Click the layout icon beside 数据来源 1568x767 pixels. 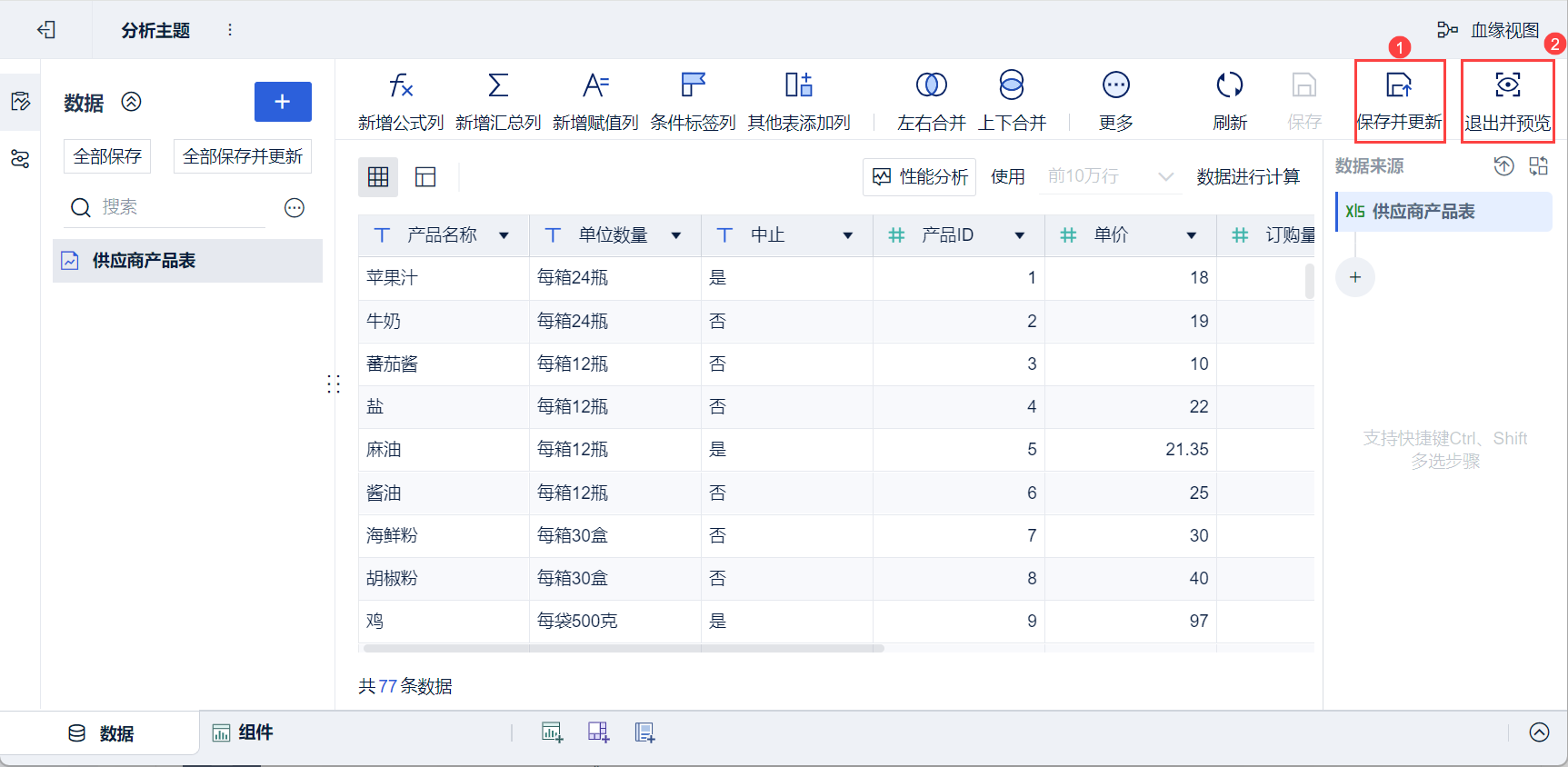coord(1538,166)
